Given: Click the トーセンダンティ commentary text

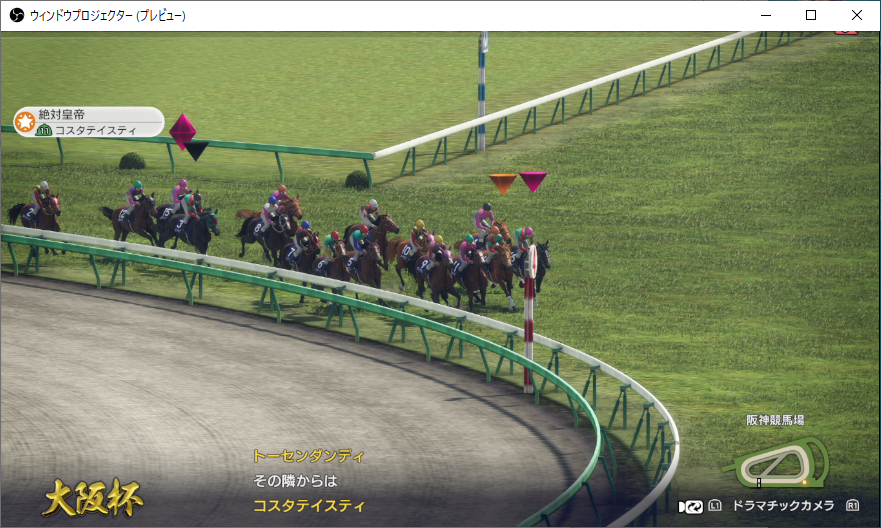Looking at the screenshot, I should point(308,455).
